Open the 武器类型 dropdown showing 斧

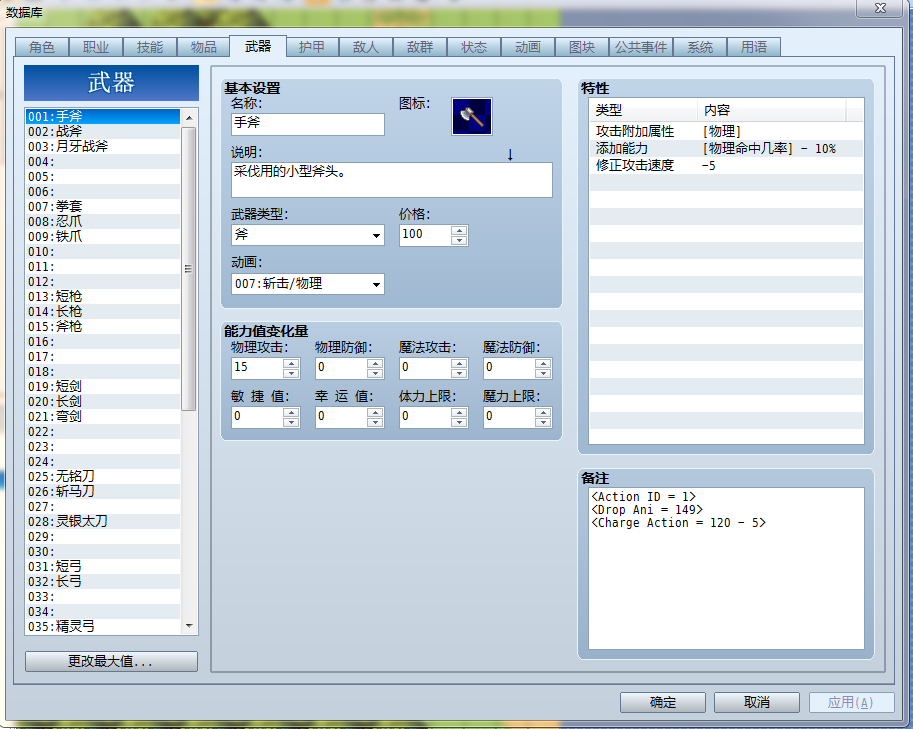click(307, 235)
